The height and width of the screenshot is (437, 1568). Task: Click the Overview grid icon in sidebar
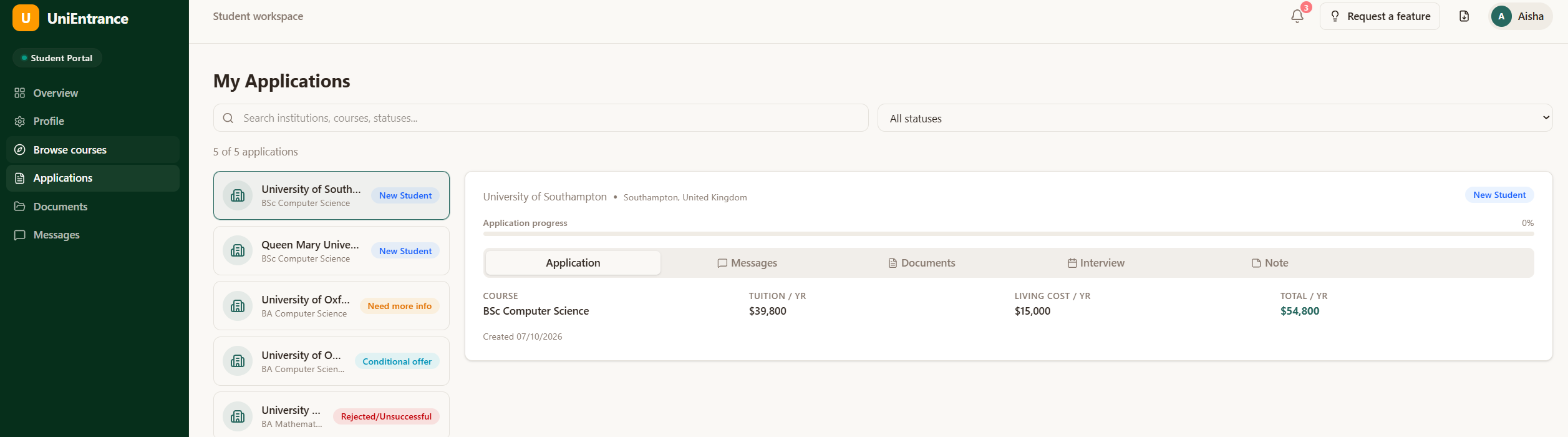coord(20,93)
